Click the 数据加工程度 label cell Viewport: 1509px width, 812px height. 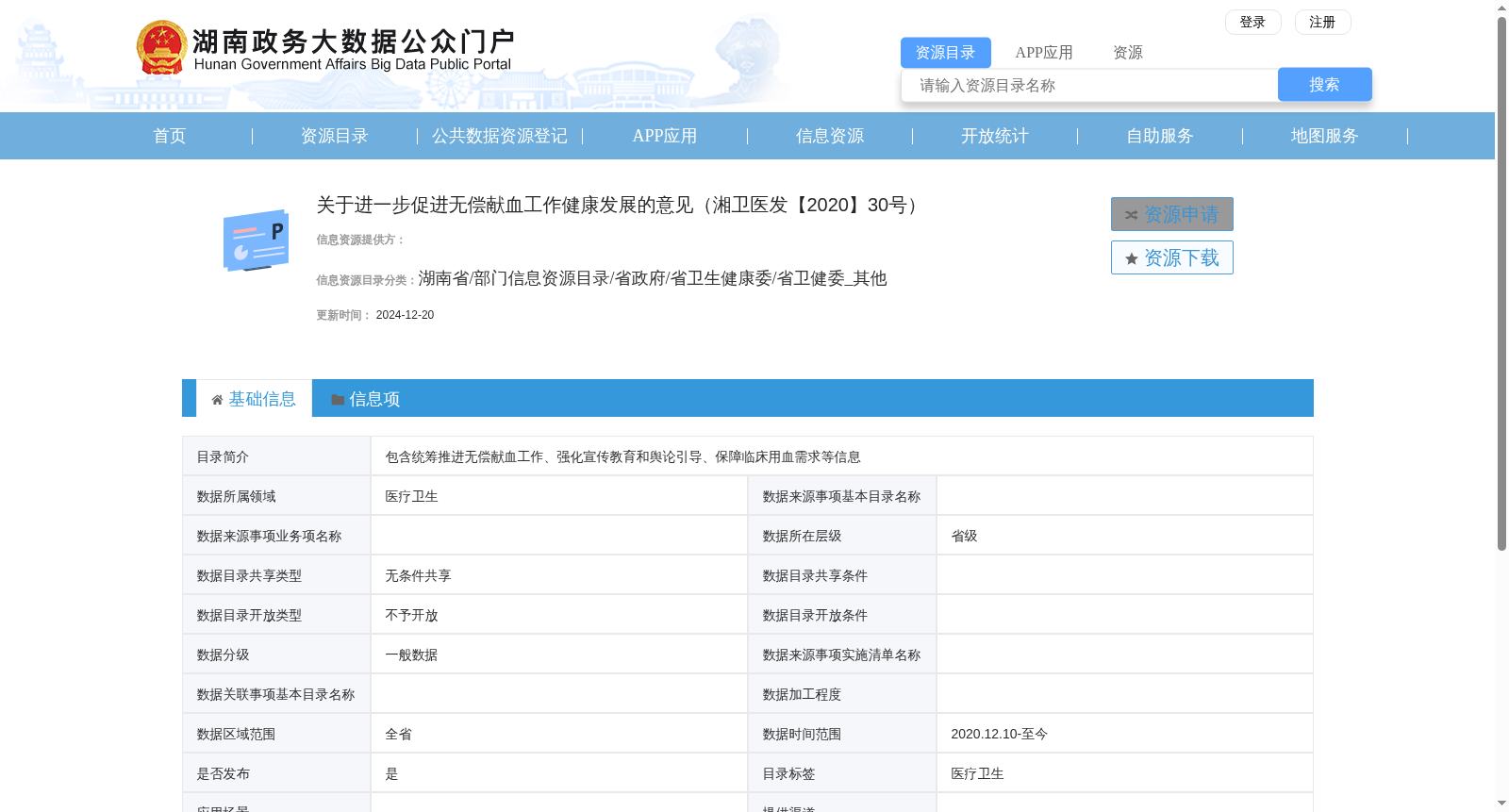click(x=842, y=694)
